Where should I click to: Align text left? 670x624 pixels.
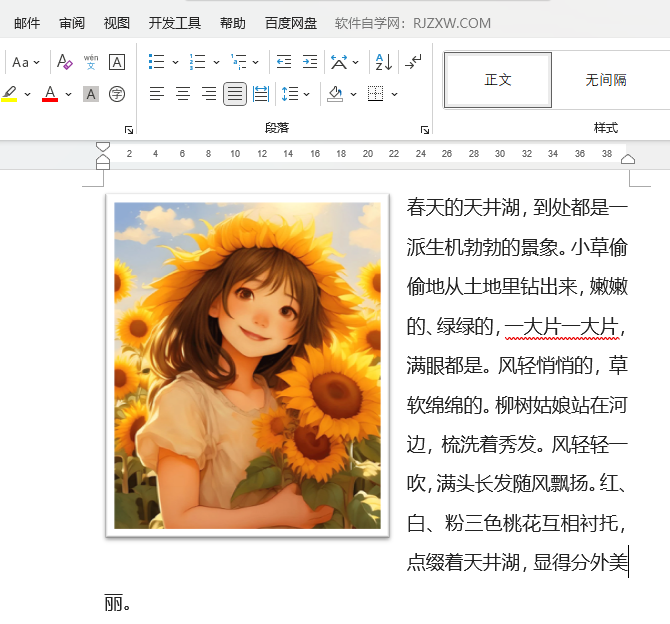pos(157,94)
